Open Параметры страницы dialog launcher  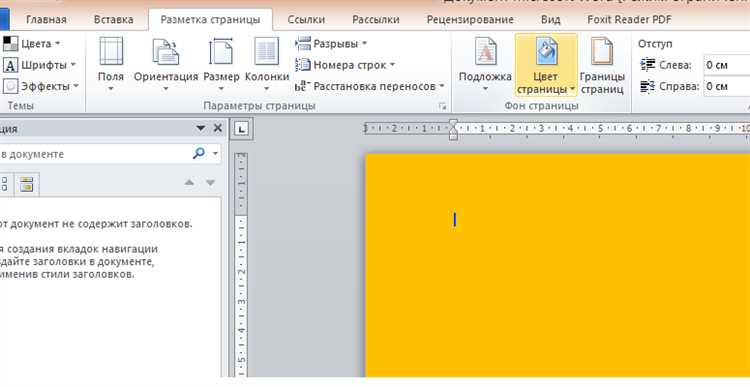(x=443, y=107)
